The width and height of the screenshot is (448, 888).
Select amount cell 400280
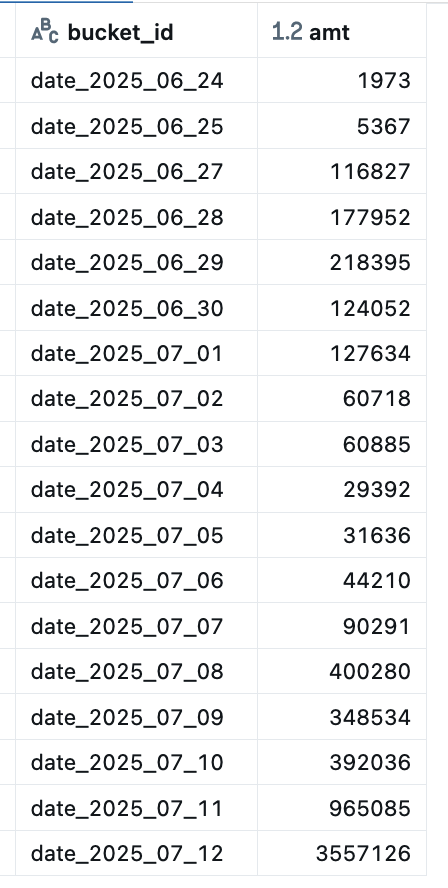[x=342, y=672]
